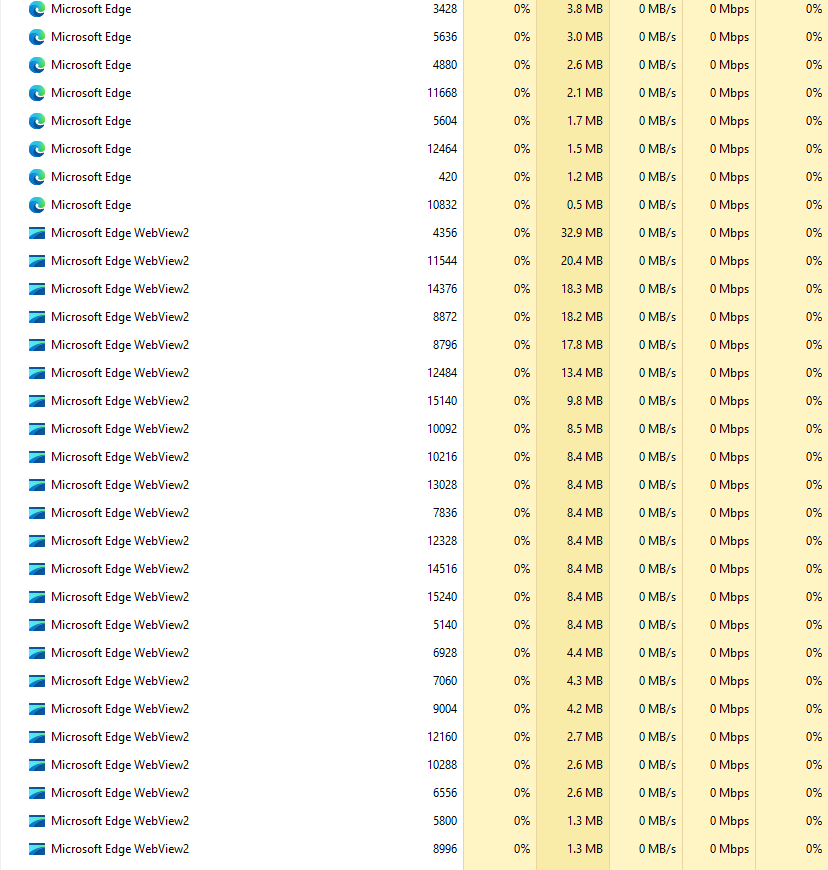Select WebView2 name in row PID 10216
The image size is (828, 870).
point(120,457)
